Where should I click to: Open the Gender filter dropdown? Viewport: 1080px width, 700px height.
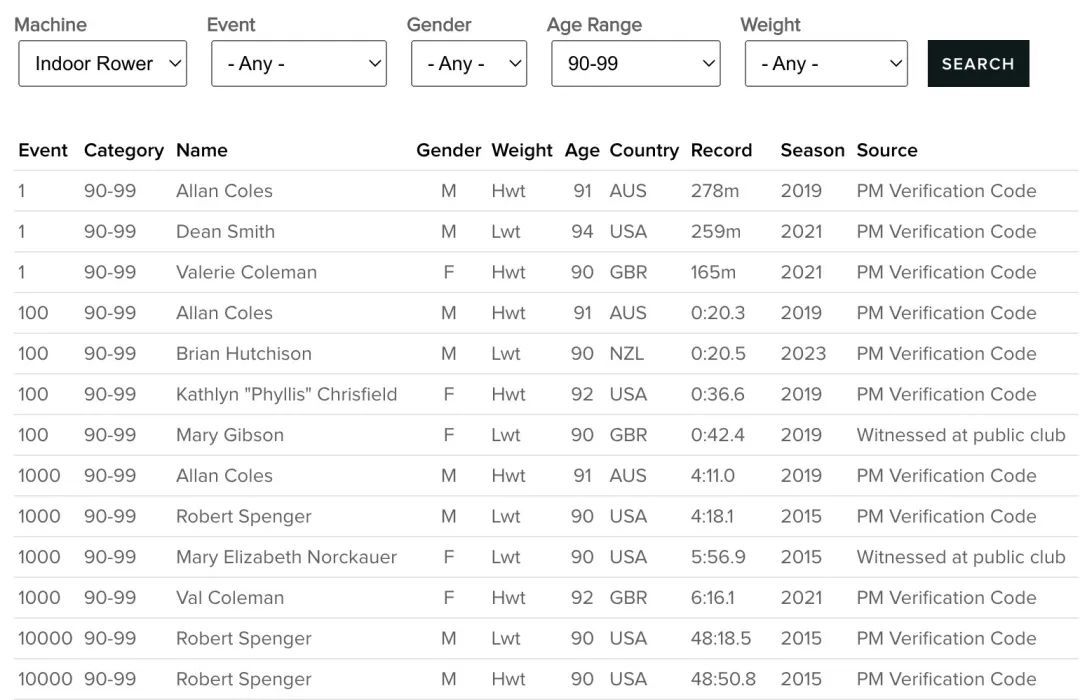(x=468, y=64)
